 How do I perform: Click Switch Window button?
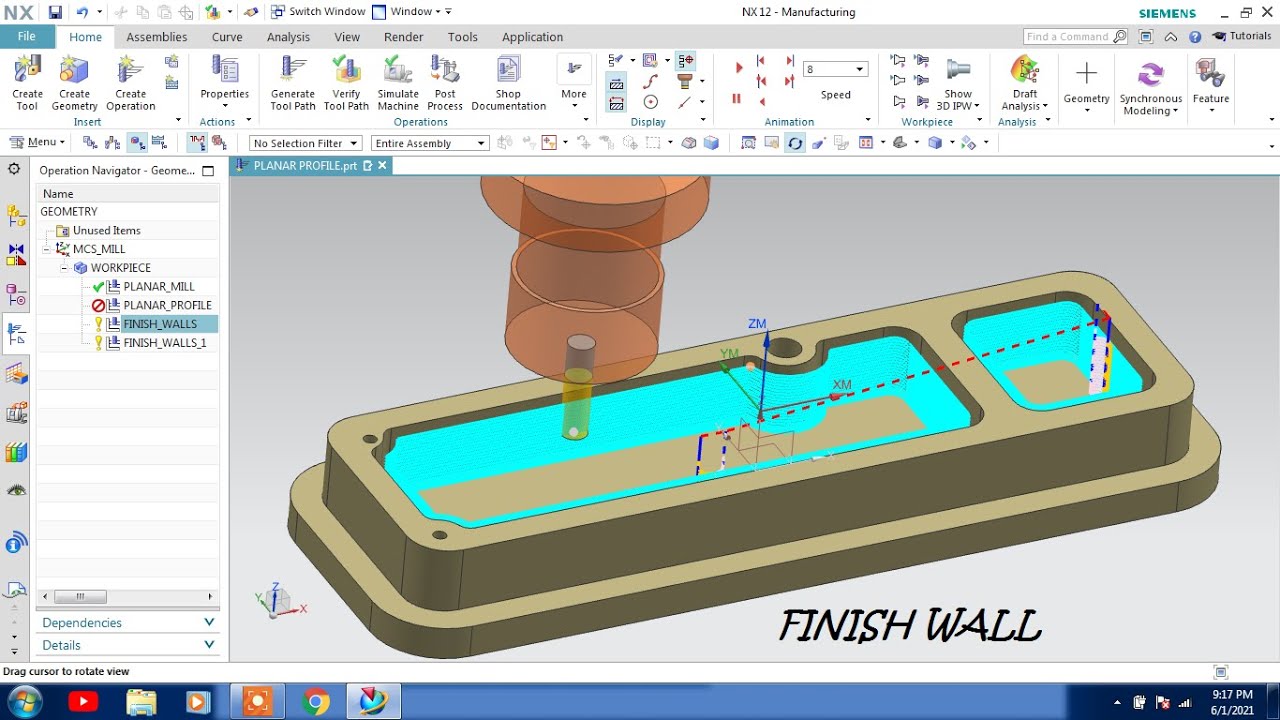click(317, 12)
